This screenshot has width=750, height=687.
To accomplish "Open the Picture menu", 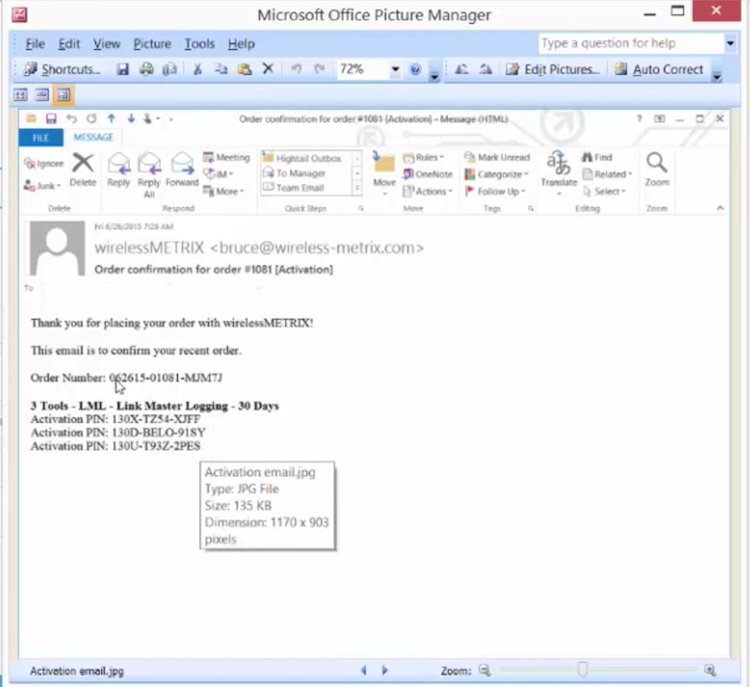I will pos(152,44).
